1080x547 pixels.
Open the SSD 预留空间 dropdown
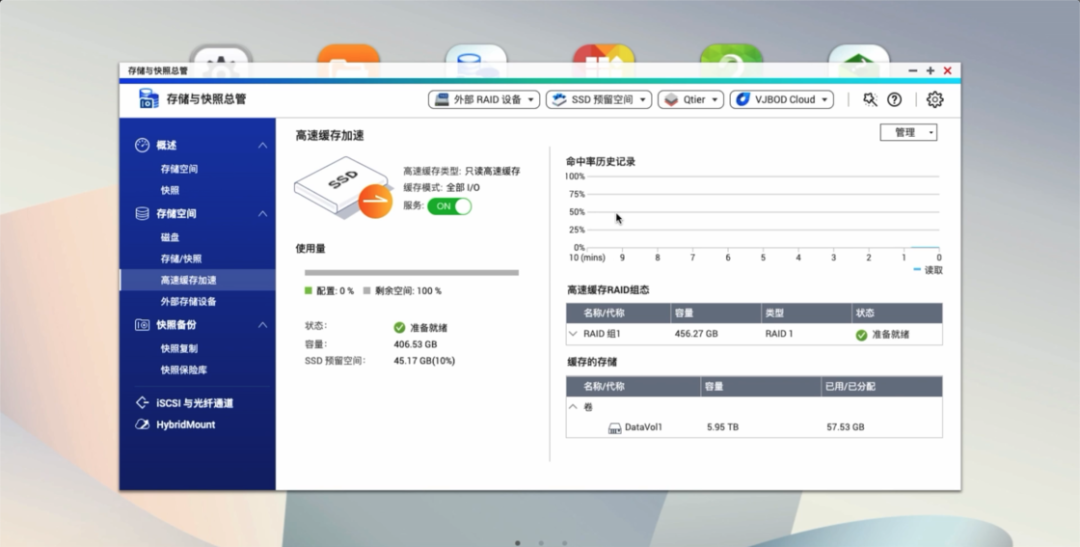click(599, 100)
